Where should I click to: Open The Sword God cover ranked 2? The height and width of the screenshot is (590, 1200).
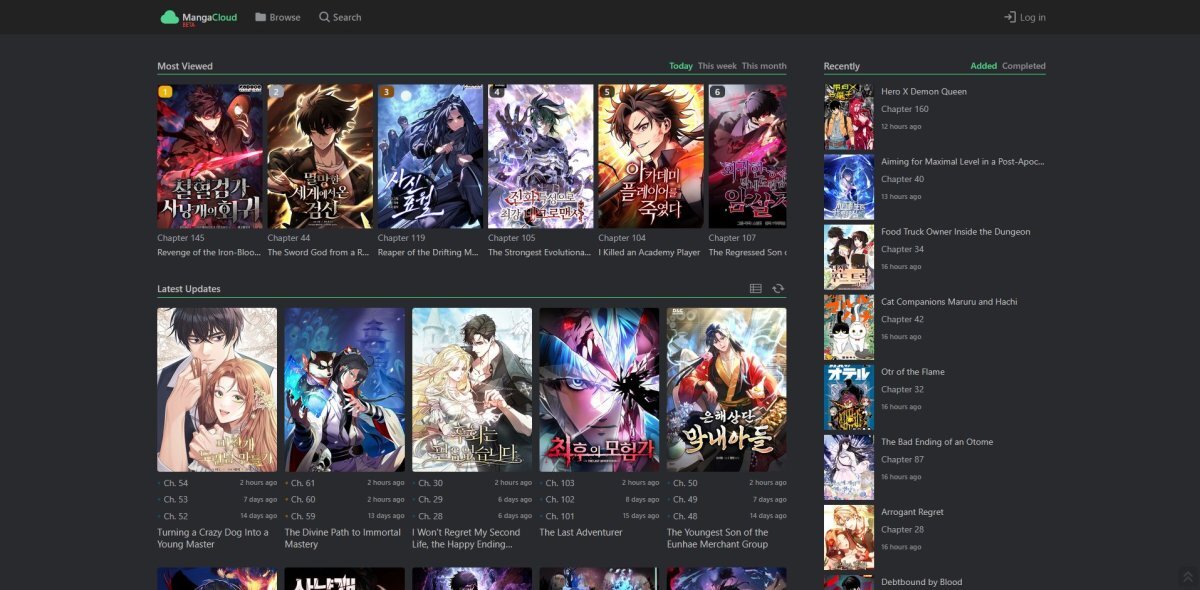[320, 157]
